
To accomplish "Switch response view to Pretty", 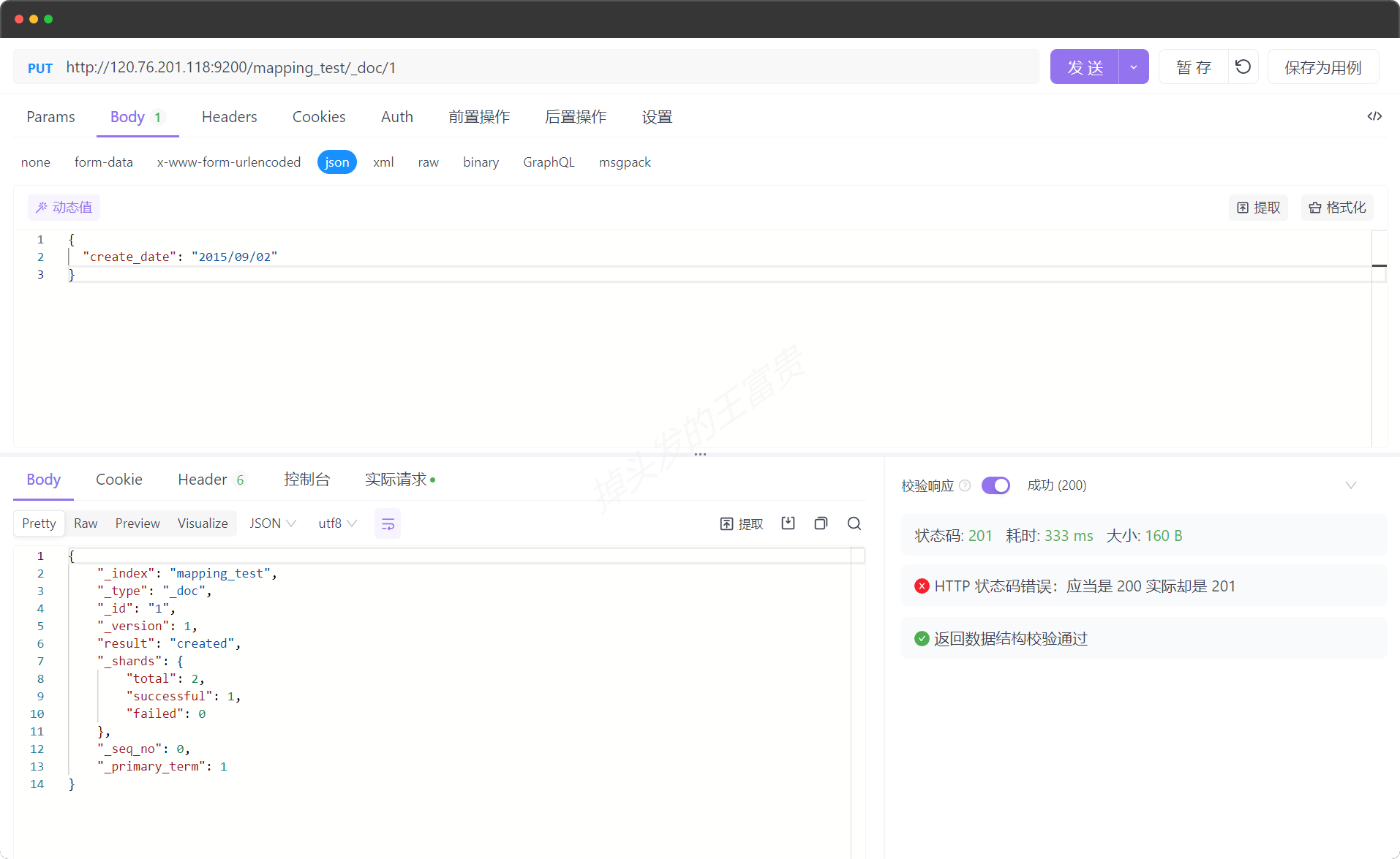I will click(39, 523).
